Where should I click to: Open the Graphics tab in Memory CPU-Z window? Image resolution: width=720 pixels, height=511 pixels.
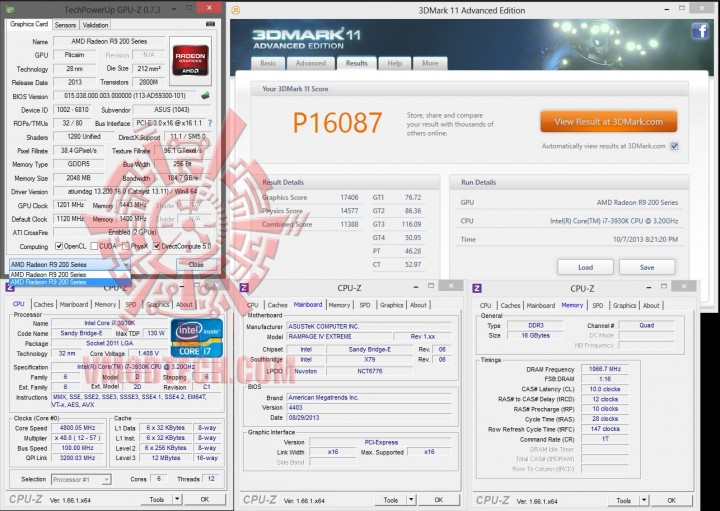click(624, 305)
